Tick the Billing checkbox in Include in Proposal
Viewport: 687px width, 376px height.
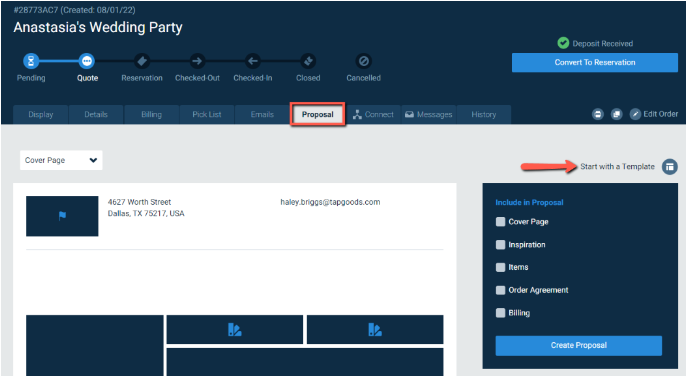pyautogui.click(x=500, y=313)
